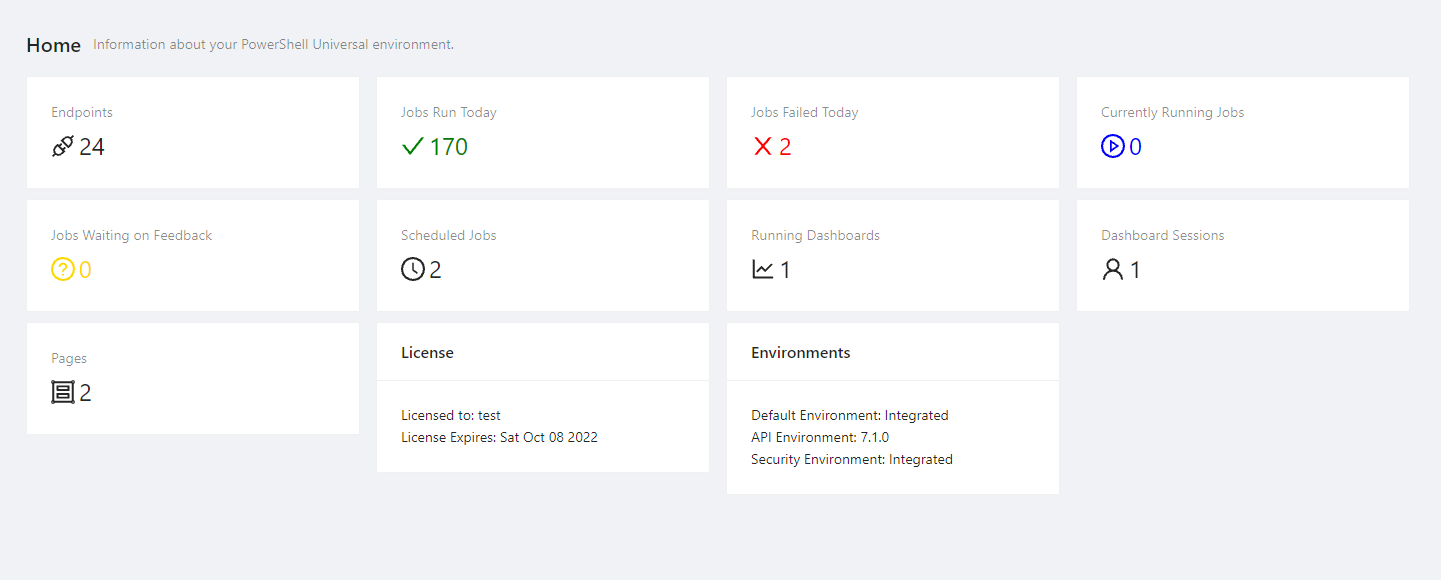Select the Endpoints card label
Viewport: 1441px width, 580px height.
(x=82, y=113)
